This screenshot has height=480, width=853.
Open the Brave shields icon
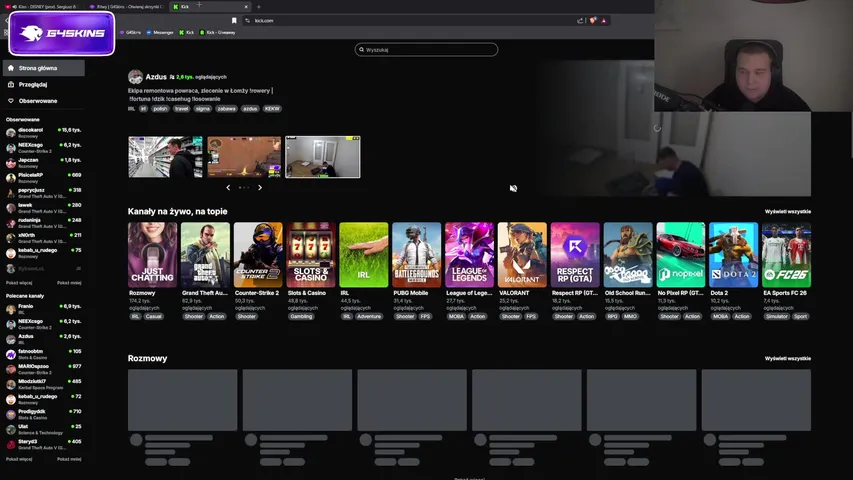[592, 21]
